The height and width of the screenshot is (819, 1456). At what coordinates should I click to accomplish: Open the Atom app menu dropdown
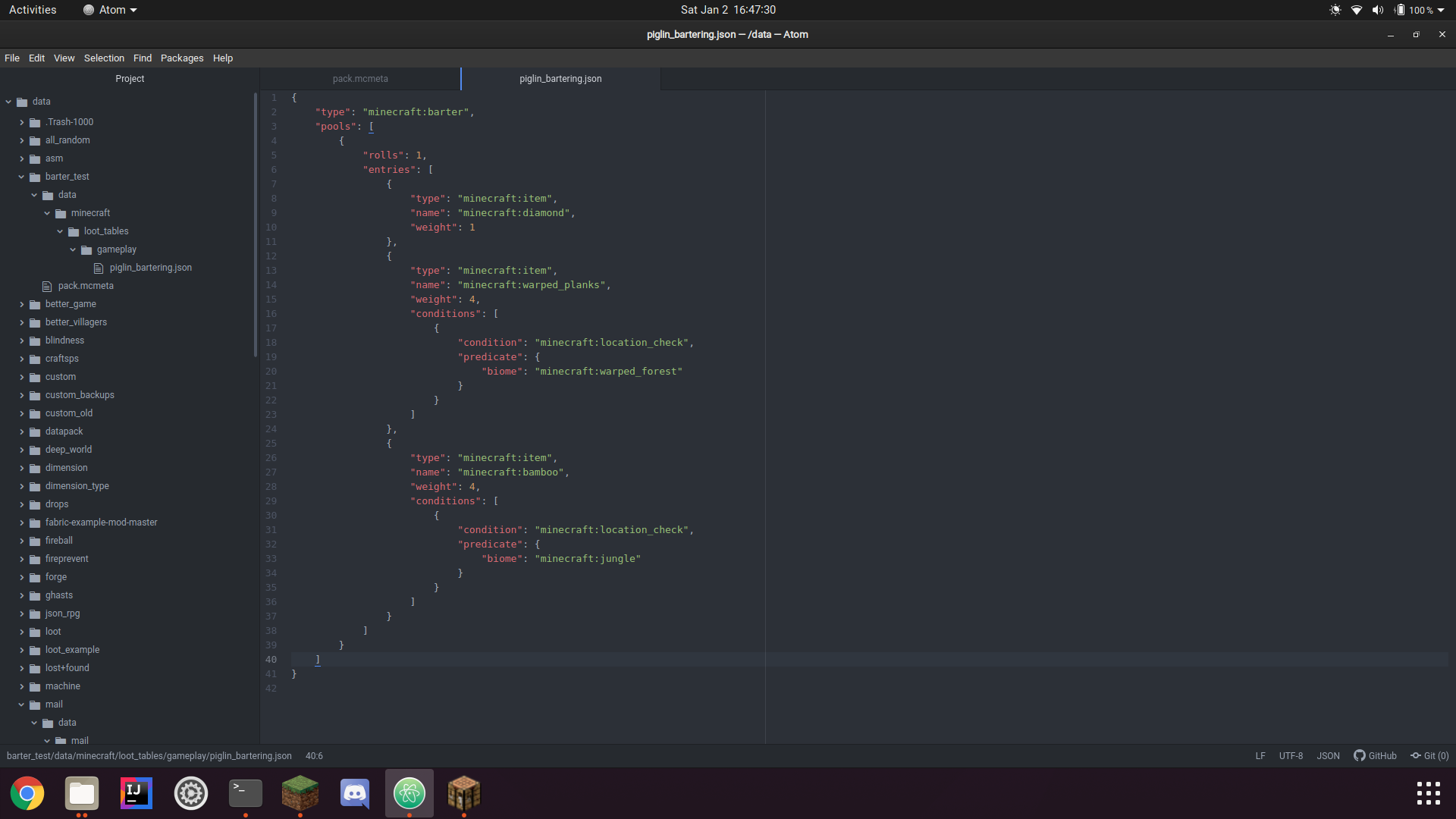111,10
